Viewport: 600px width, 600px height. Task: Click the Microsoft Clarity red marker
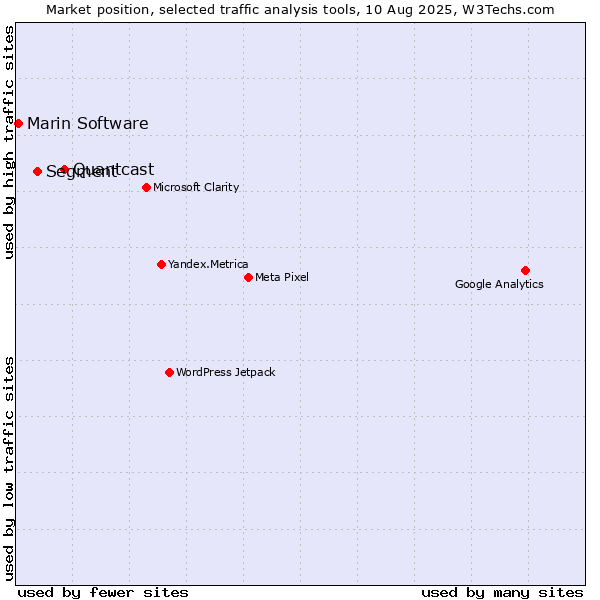[x=146, y=188]
